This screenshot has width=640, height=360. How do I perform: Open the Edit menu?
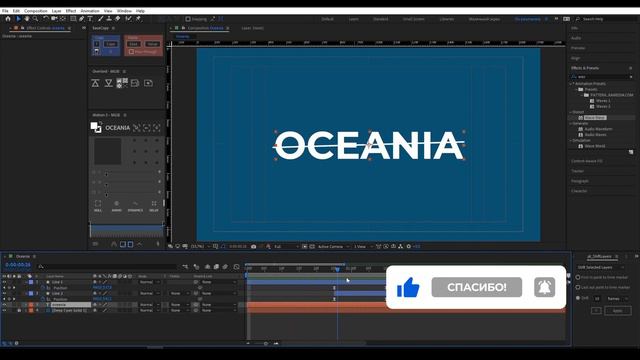coord(16,11)
